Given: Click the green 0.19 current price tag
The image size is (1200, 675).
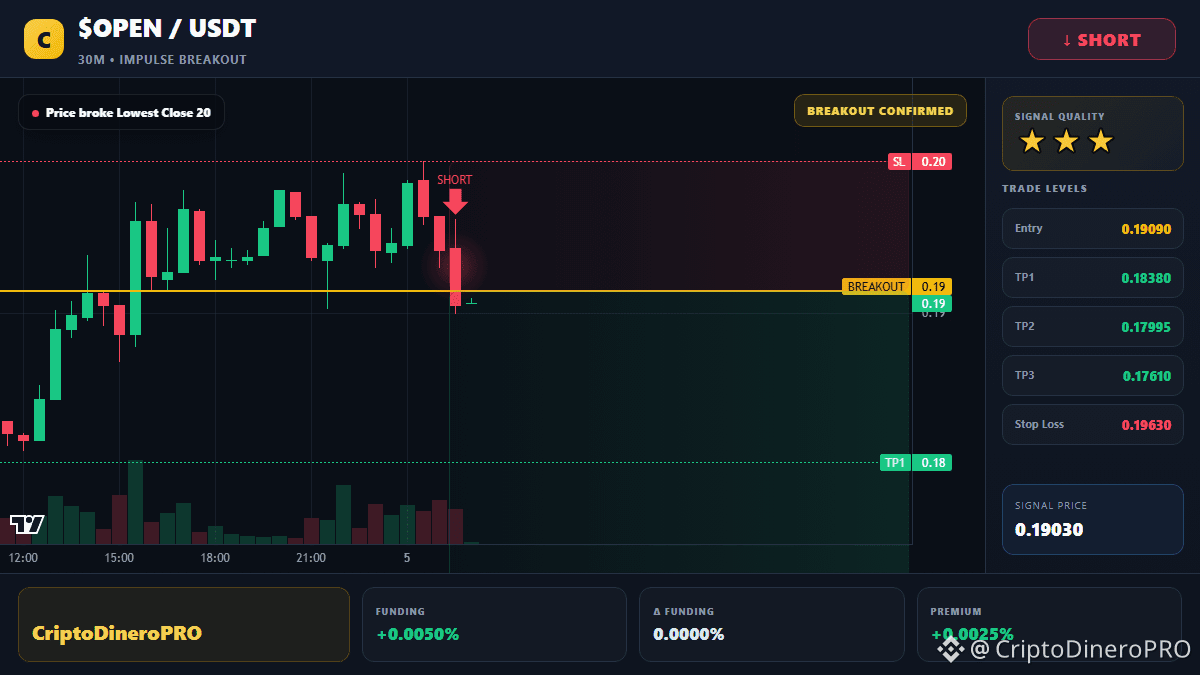Looking at the screenshot, I should point(932,304).
